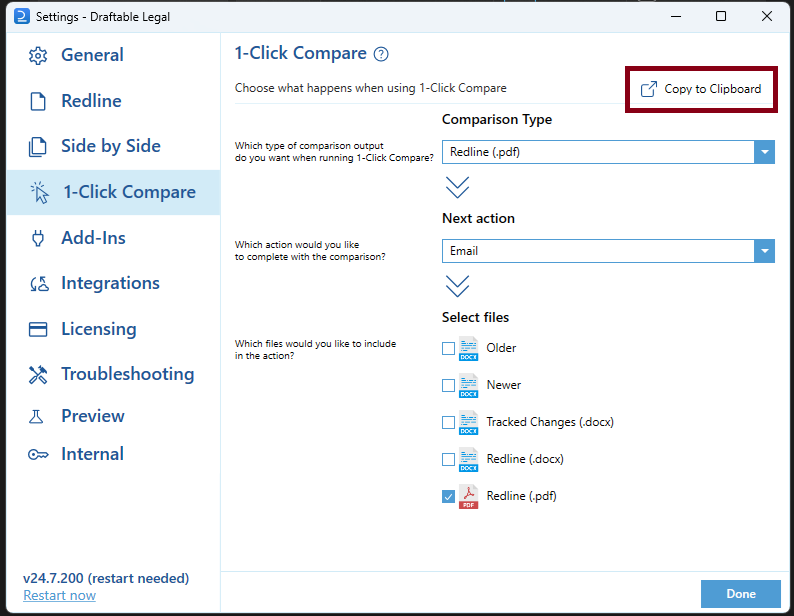The image size is (794, 616).
Task: Click the Internal key icon
Action: click(38, 454)
